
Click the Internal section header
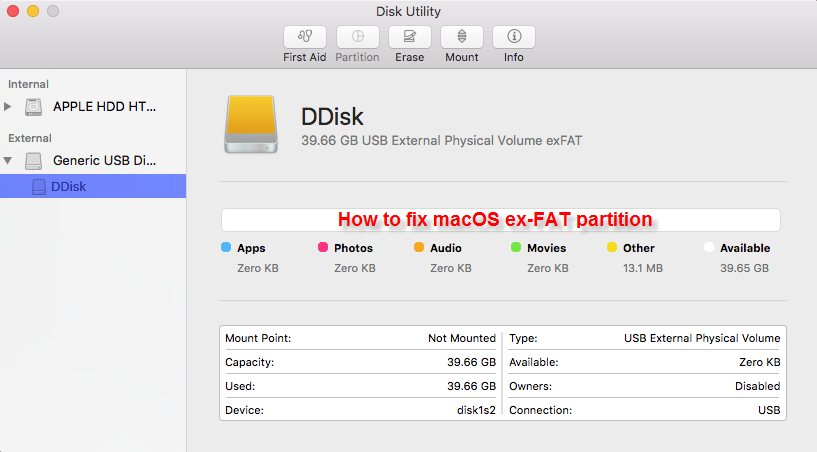coord(28,84)
